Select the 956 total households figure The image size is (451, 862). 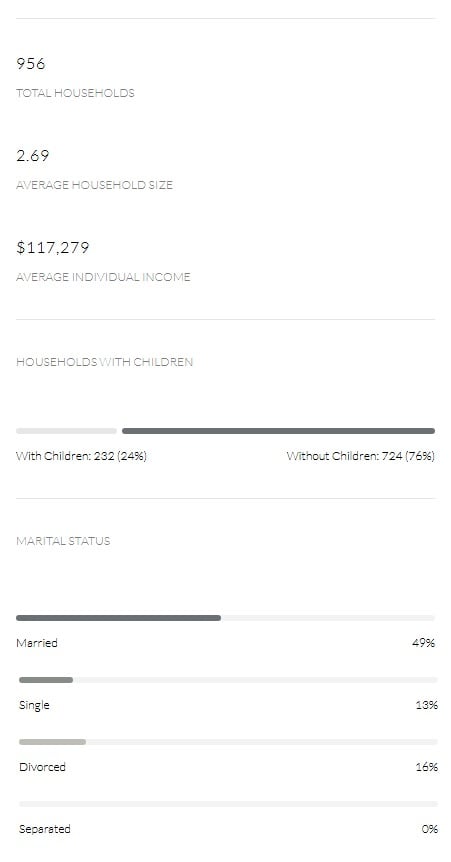click(x=31, y=64)
